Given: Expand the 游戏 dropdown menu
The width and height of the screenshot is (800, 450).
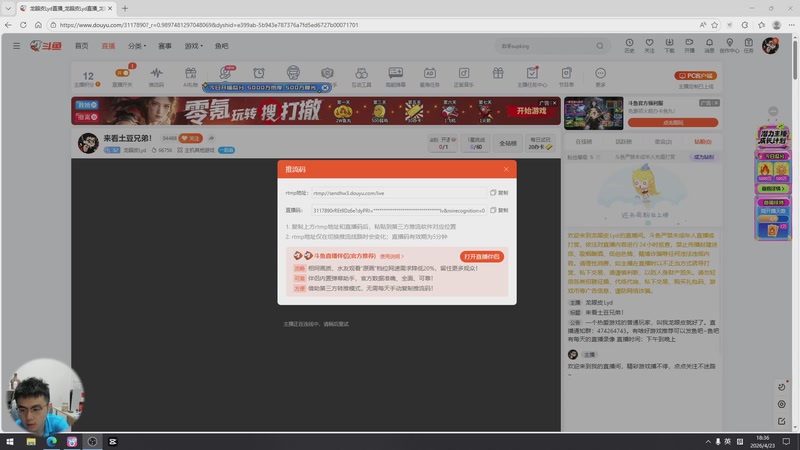Looking at the screenshot, I should [x=193, y=46].
